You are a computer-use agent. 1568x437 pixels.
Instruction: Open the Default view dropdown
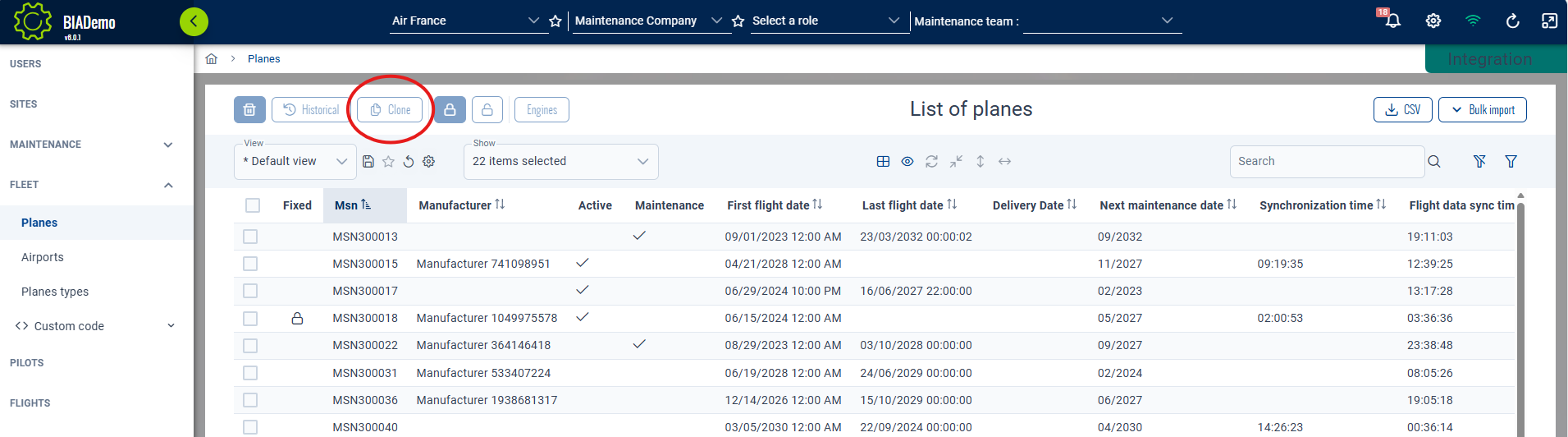click(295, 162)
